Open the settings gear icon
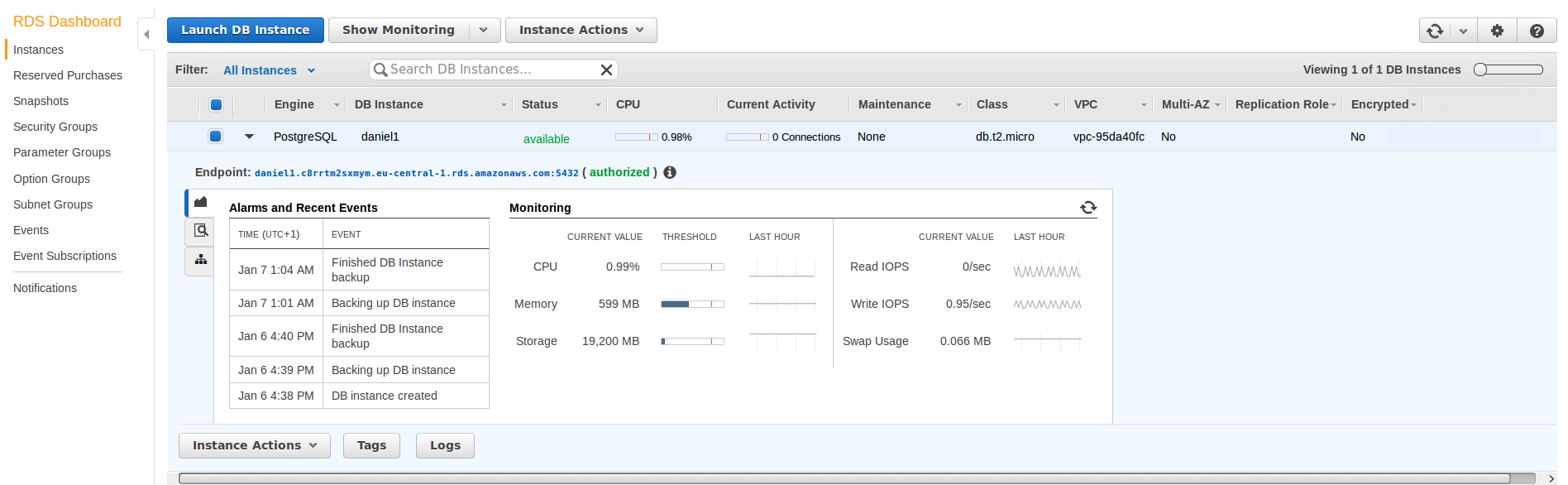1568x485 pixels. click(1497, 31)
